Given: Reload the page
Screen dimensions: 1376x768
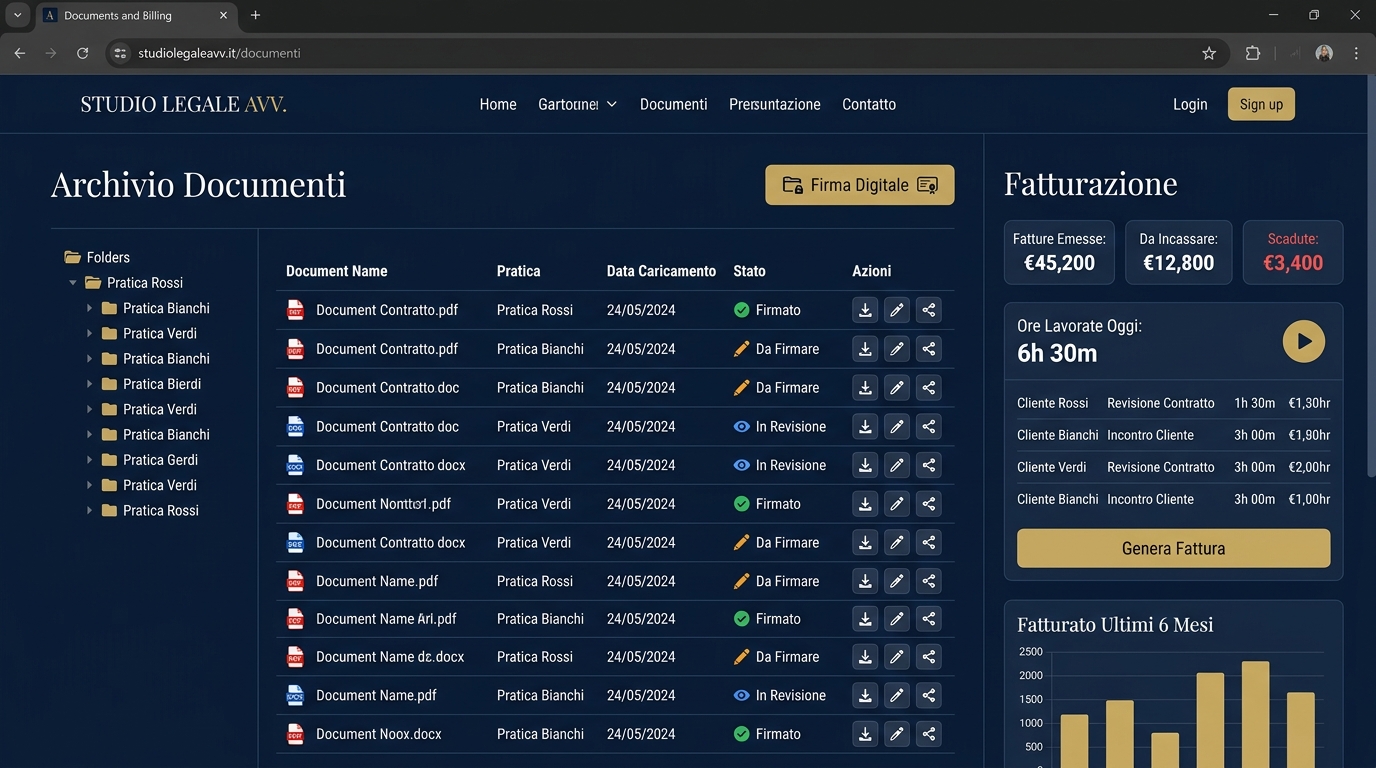Looking at the screenshot, I should (83, 53).
